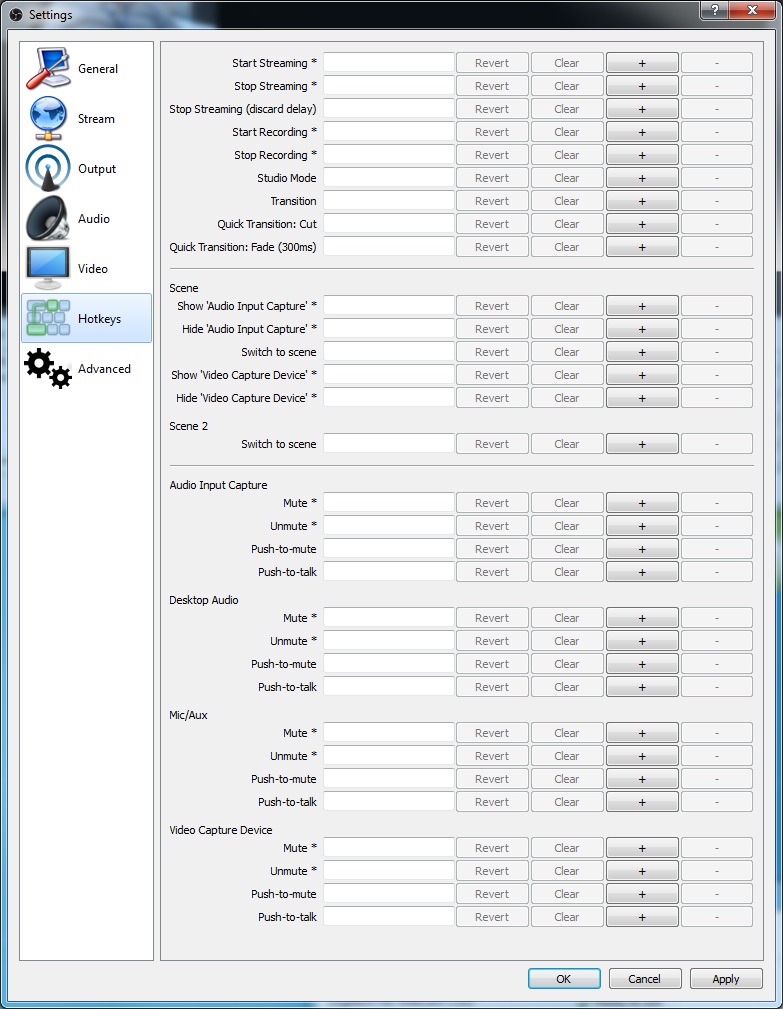Clear Video Capture Device Push-to-mute hotkey
Screen dimensions: 783x1009
point(567,894)
